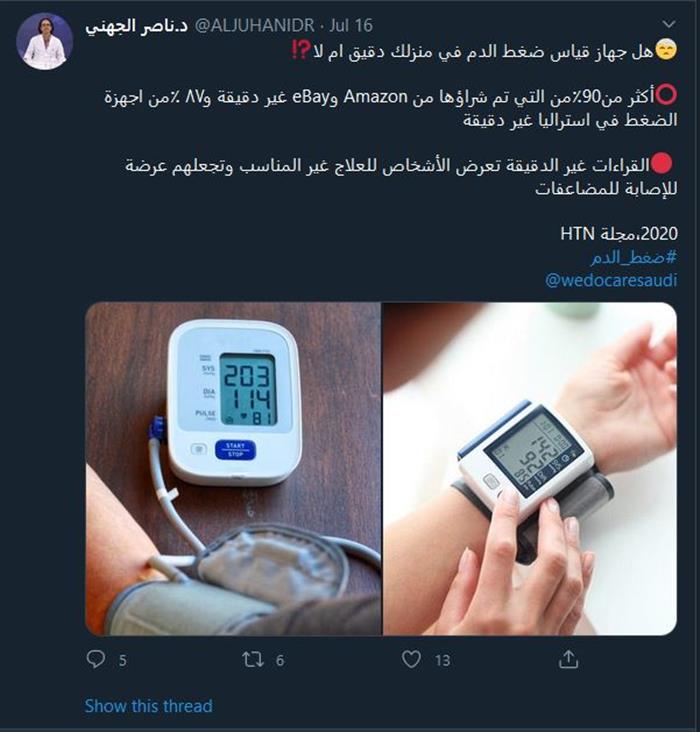700x732 pixels.
Task: Click the retweet count 6
Action: click(280, 660)
